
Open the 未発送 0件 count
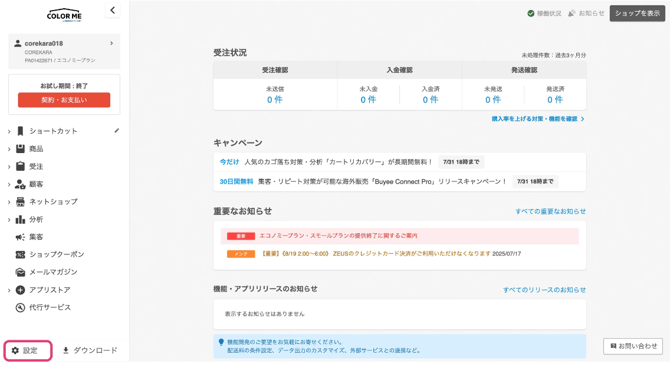pos(493,100)
